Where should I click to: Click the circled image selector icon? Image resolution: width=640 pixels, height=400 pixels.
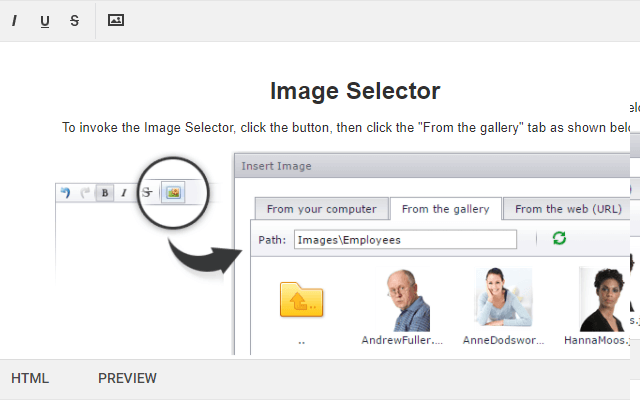[173, 192]
